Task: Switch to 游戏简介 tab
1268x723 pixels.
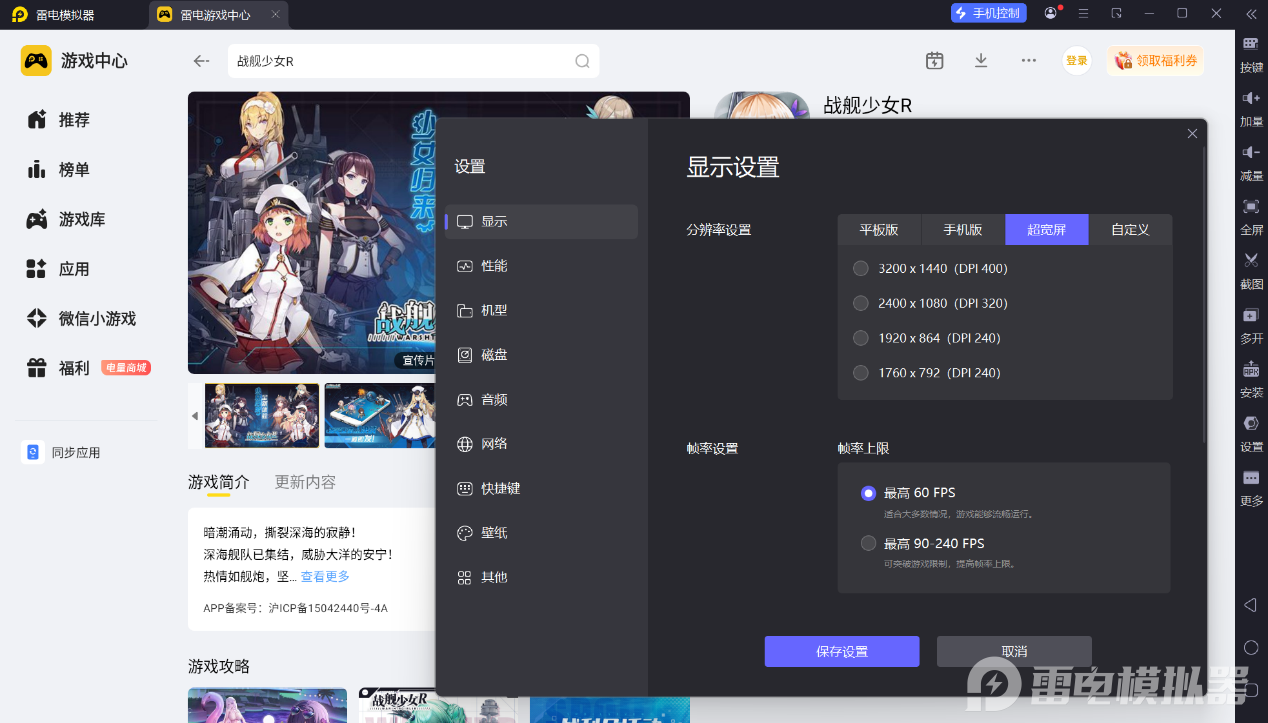Action: click(219, 482)
